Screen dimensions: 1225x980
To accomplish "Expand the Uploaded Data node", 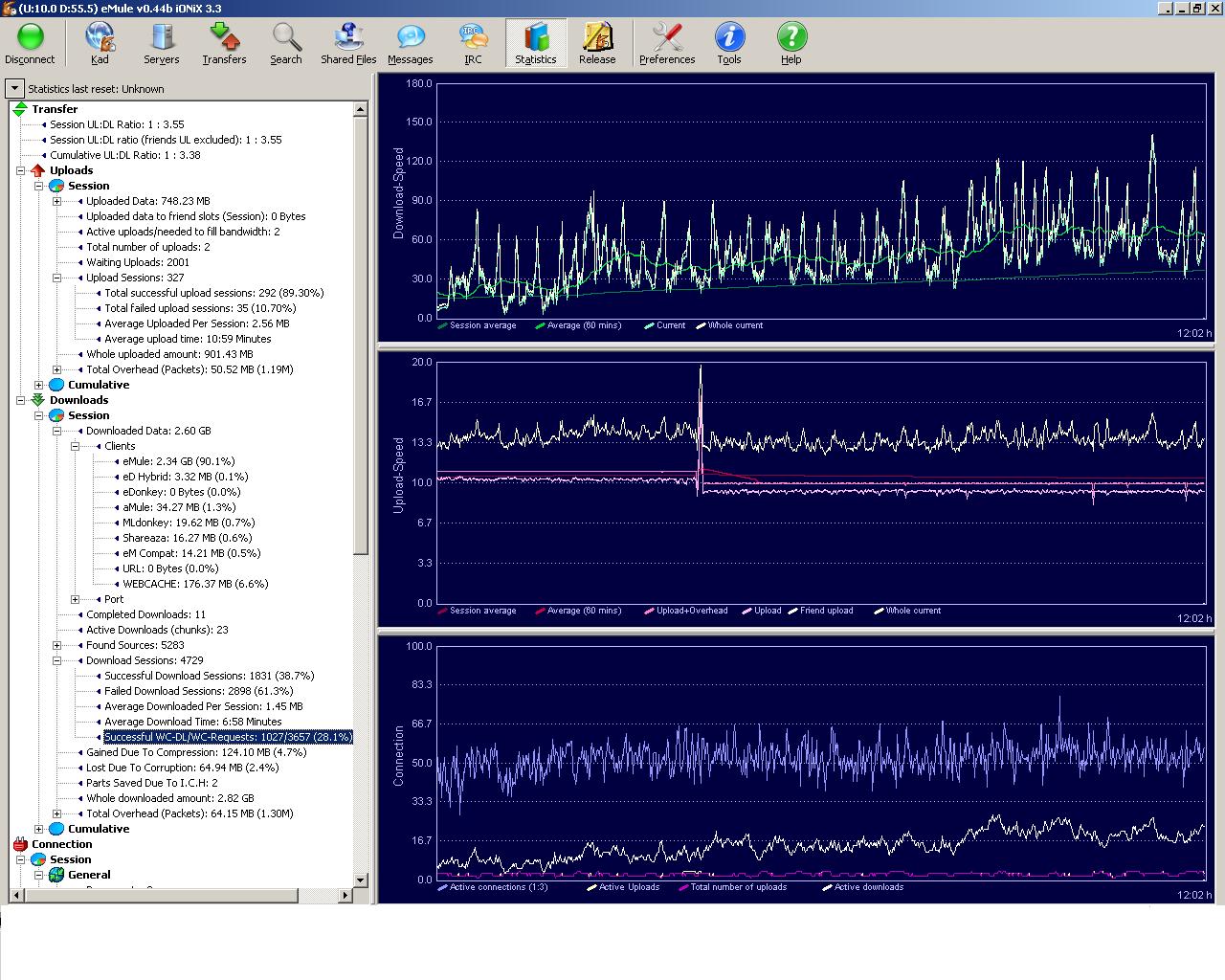I will pyautogui.click(x=56, y=201).
